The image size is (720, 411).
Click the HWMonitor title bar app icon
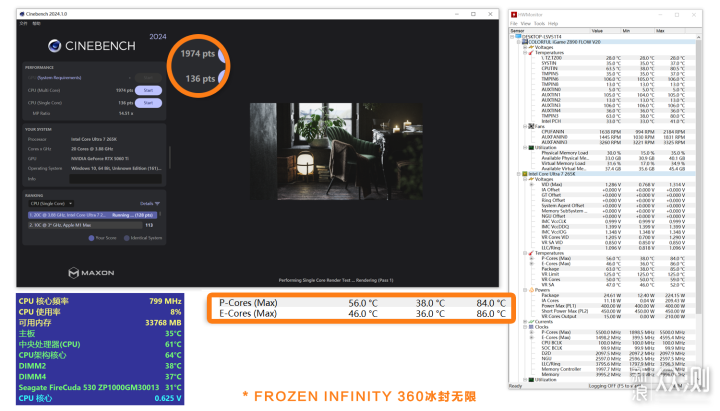(x=514, y=15)
